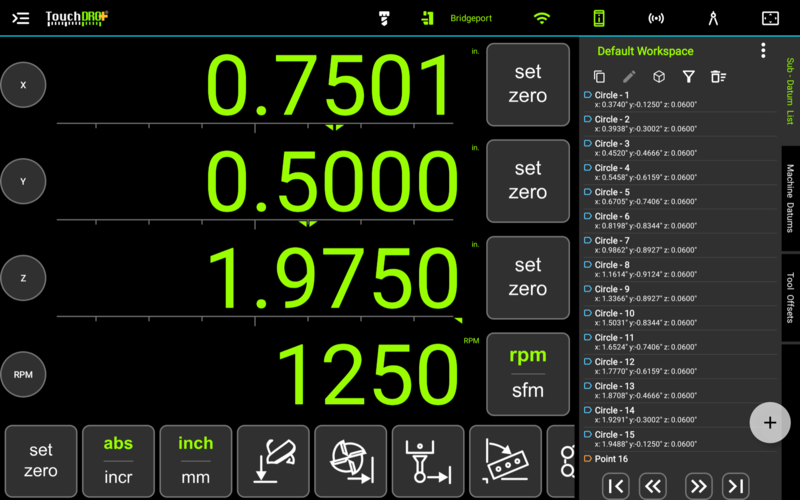800x500 pixels.
Task: Tap the X readout value 0.7501
Action: [x=330, y=86]
